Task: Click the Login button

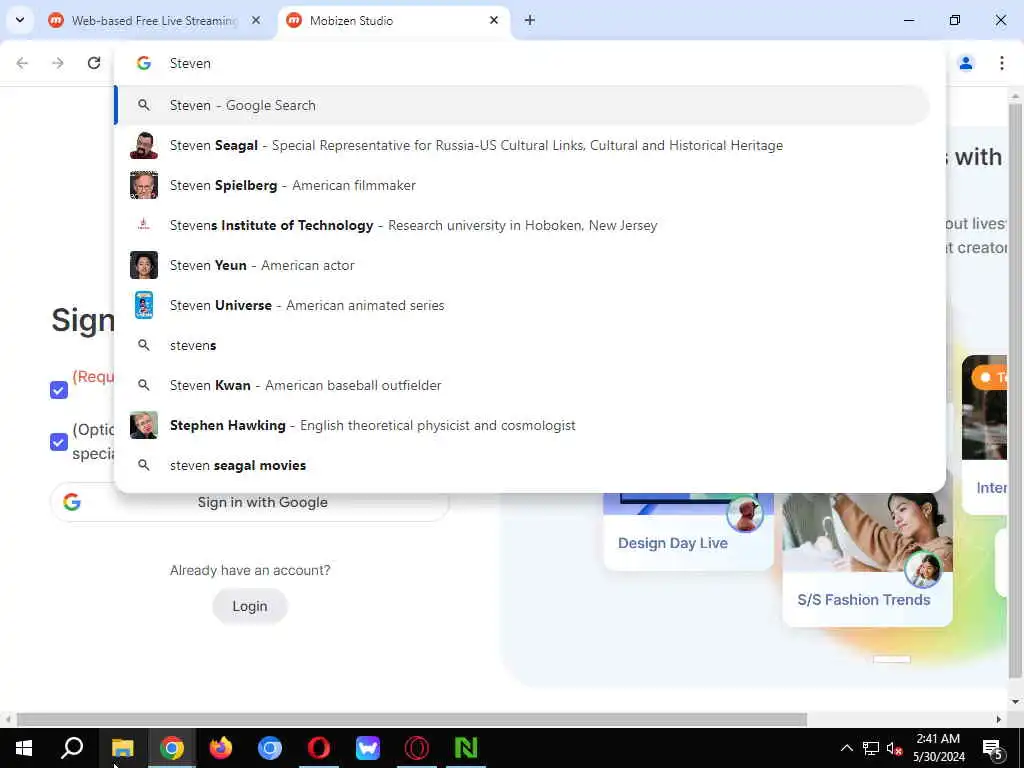Action: 250,606
